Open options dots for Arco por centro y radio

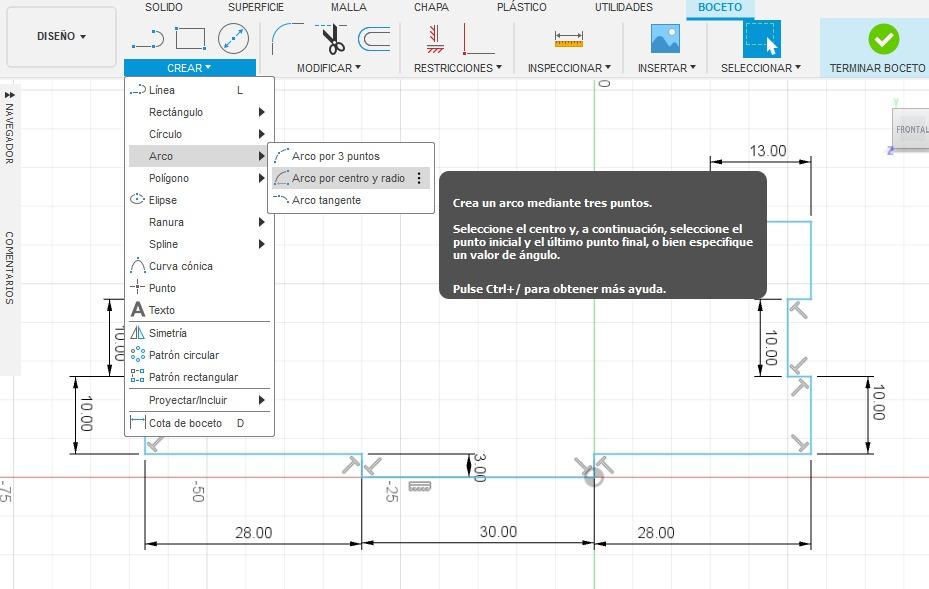pyautogui.click(x=419, y=178)
